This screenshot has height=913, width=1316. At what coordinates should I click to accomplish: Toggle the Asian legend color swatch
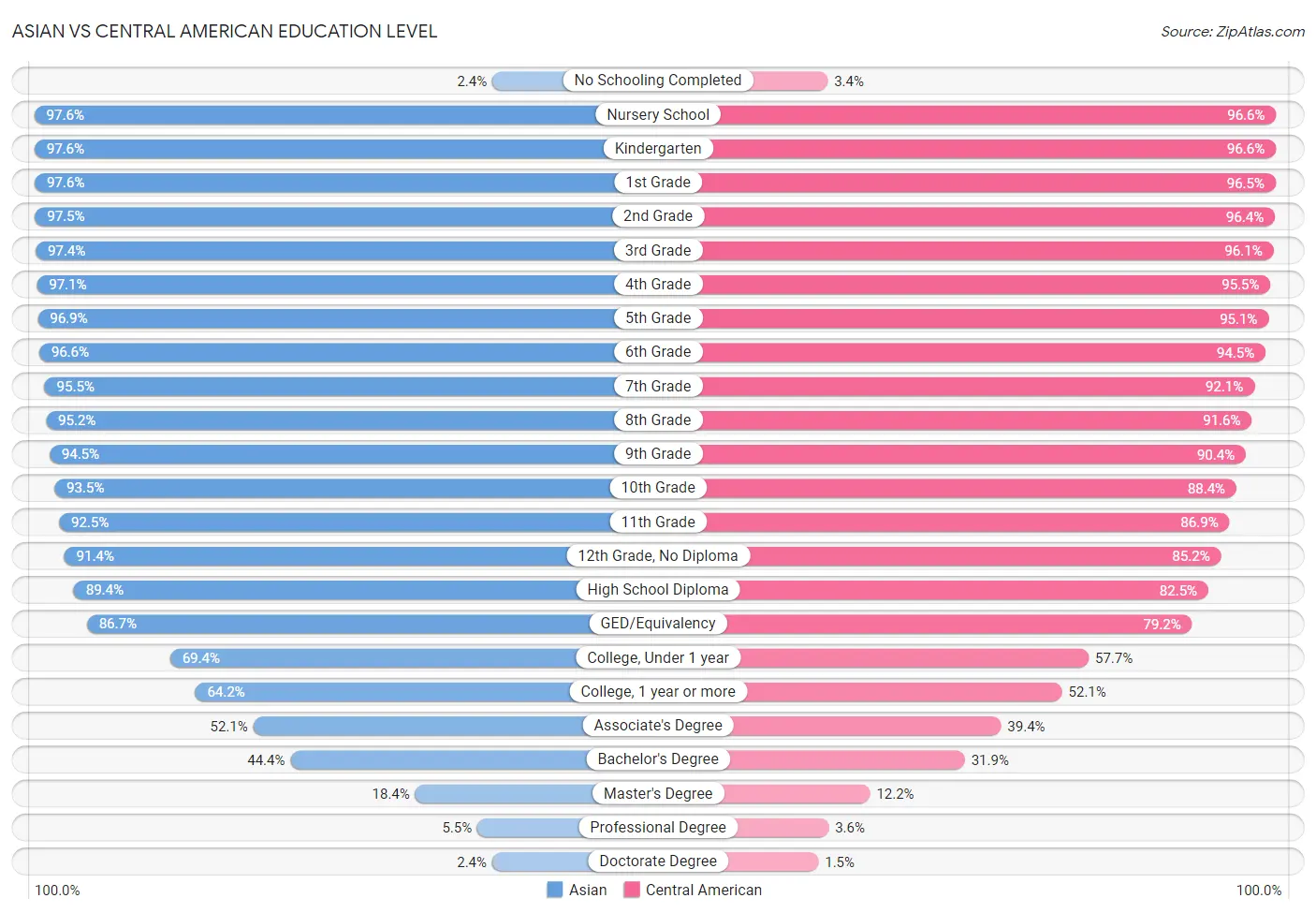[x=554, y=890]
